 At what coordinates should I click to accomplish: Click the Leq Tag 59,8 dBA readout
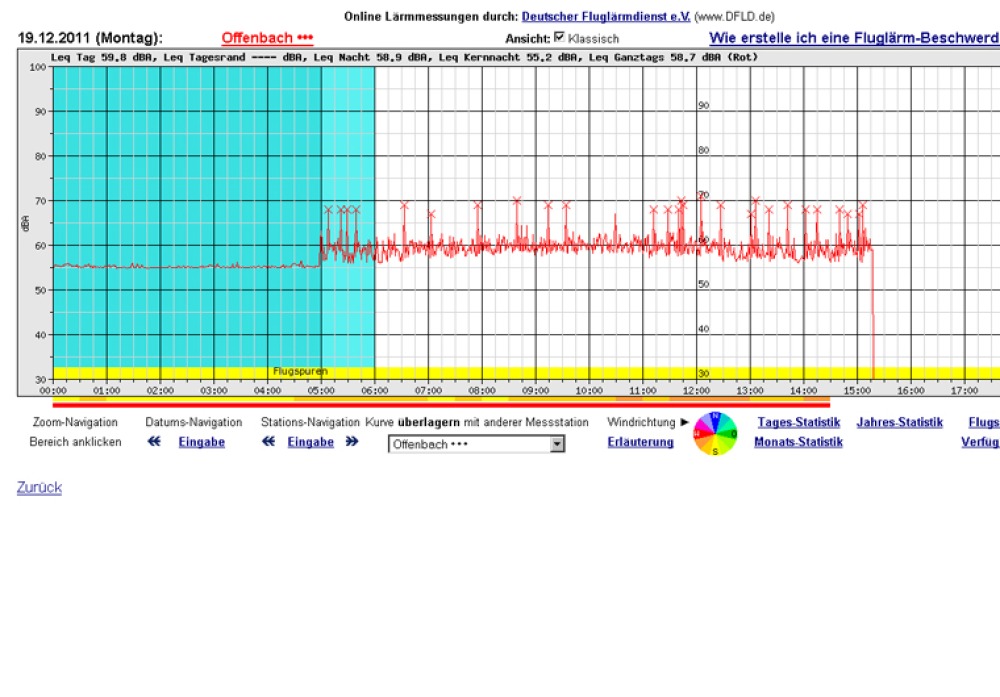(x=103, y=57)
